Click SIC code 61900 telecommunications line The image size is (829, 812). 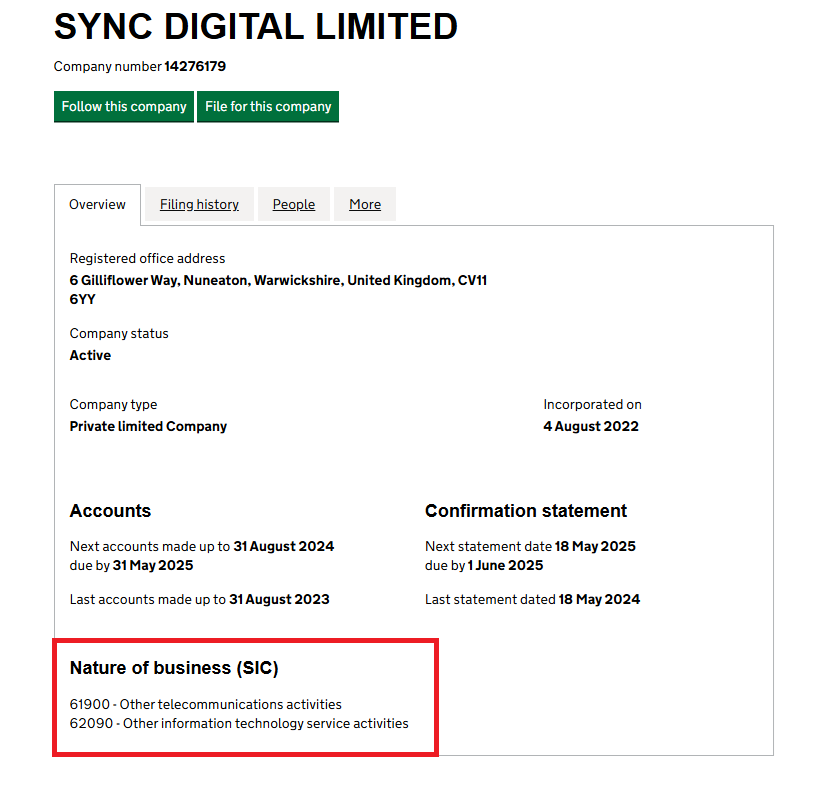206,704
